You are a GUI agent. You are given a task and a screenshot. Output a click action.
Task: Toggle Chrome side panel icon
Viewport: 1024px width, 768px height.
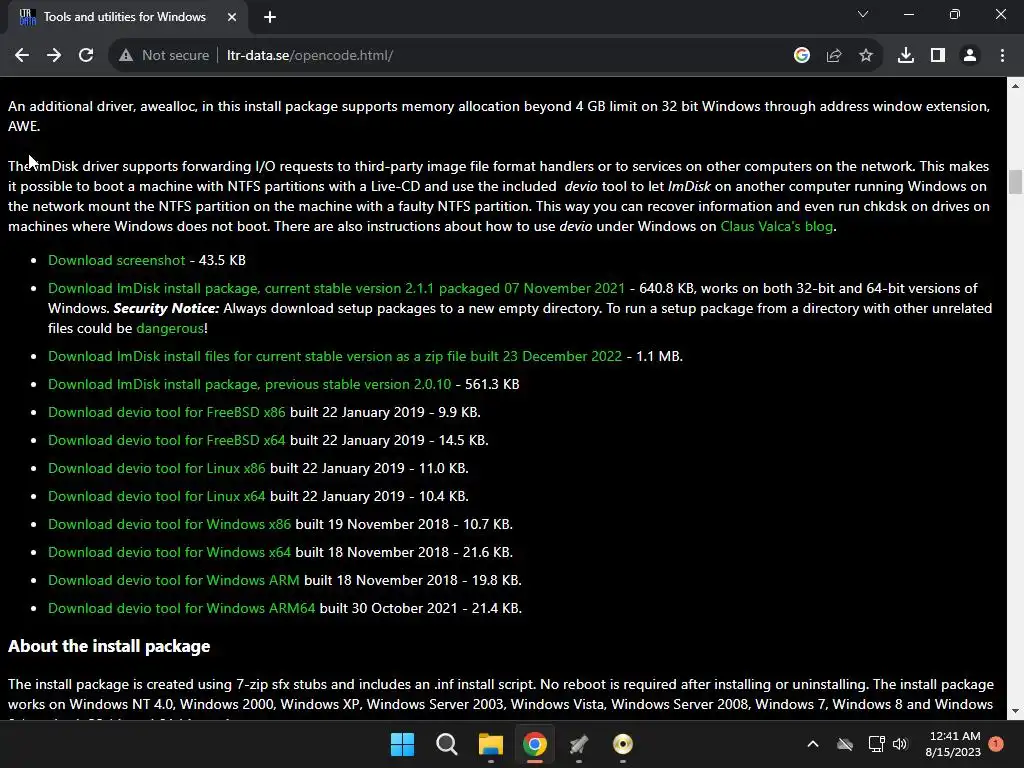(938, 56)
